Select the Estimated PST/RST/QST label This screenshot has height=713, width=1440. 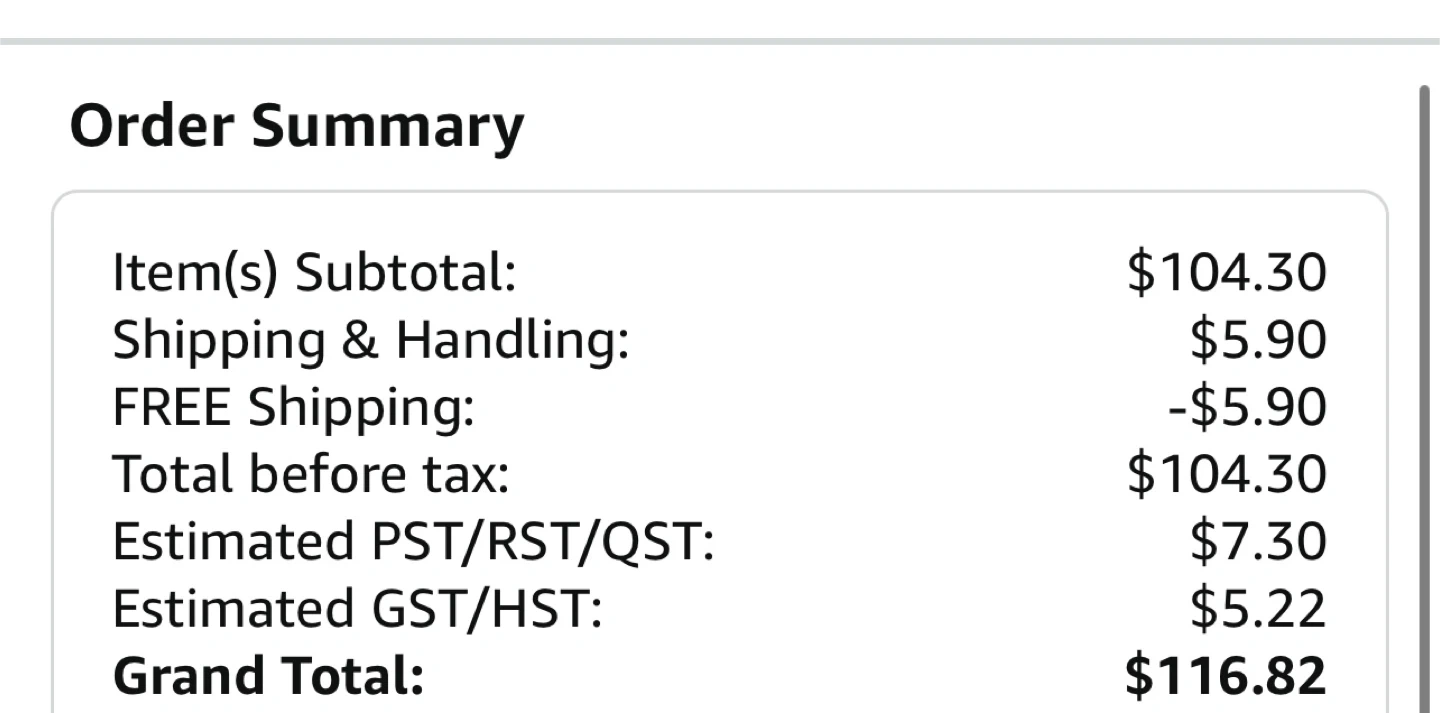click(414, 542)
